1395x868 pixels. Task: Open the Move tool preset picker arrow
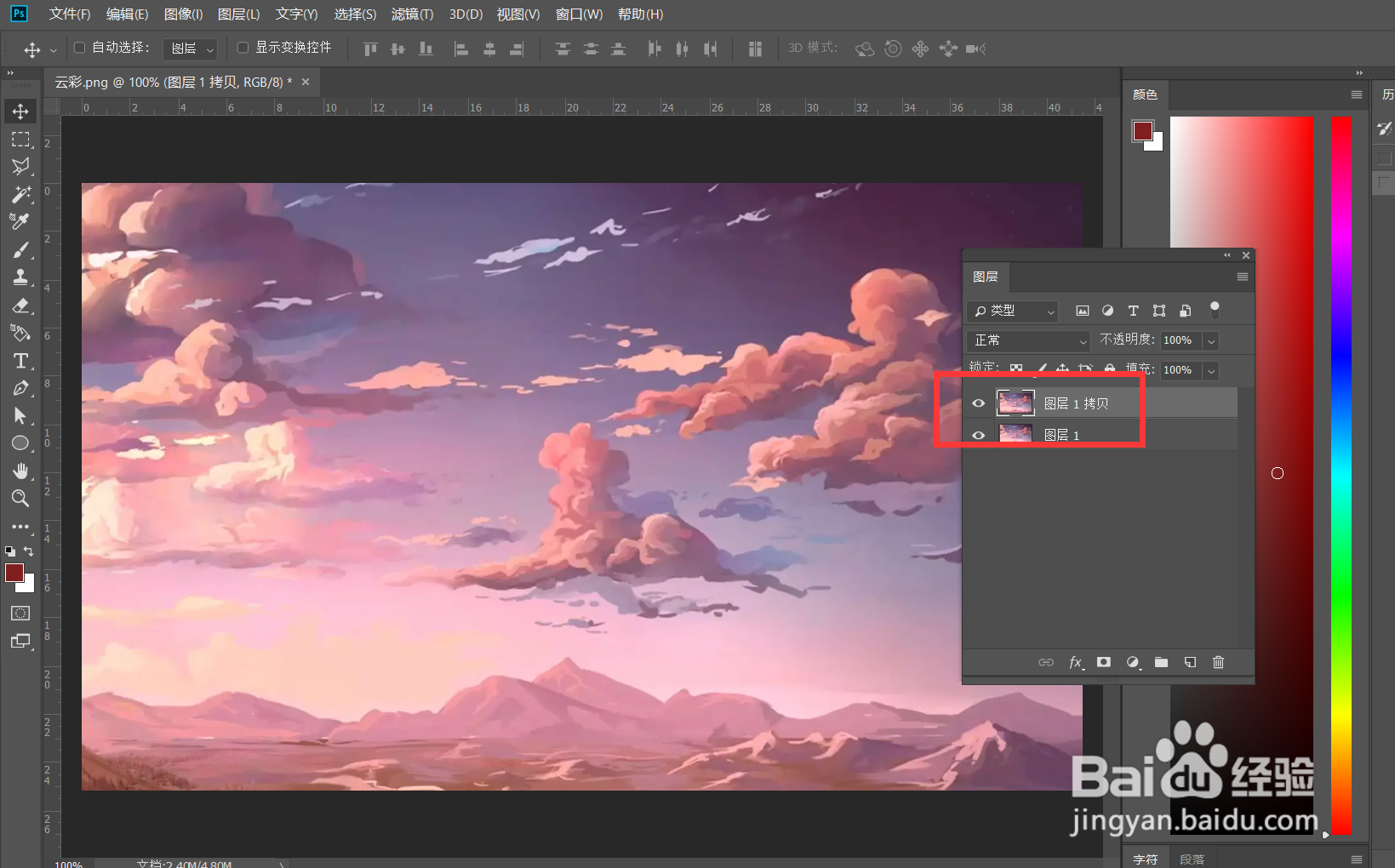54,50
